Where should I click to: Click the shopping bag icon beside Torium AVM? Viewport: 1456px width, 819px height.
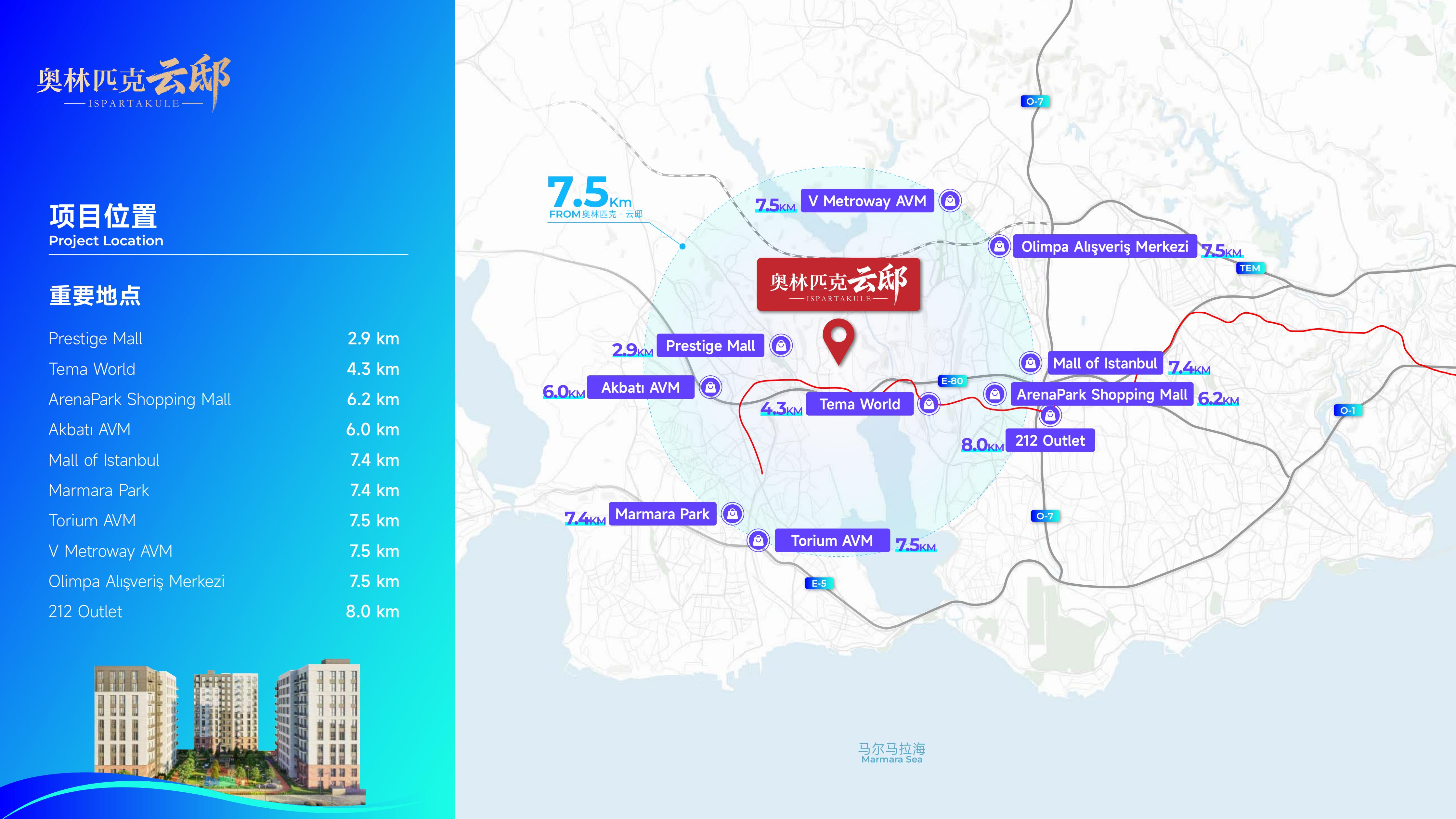pos(758,540)
